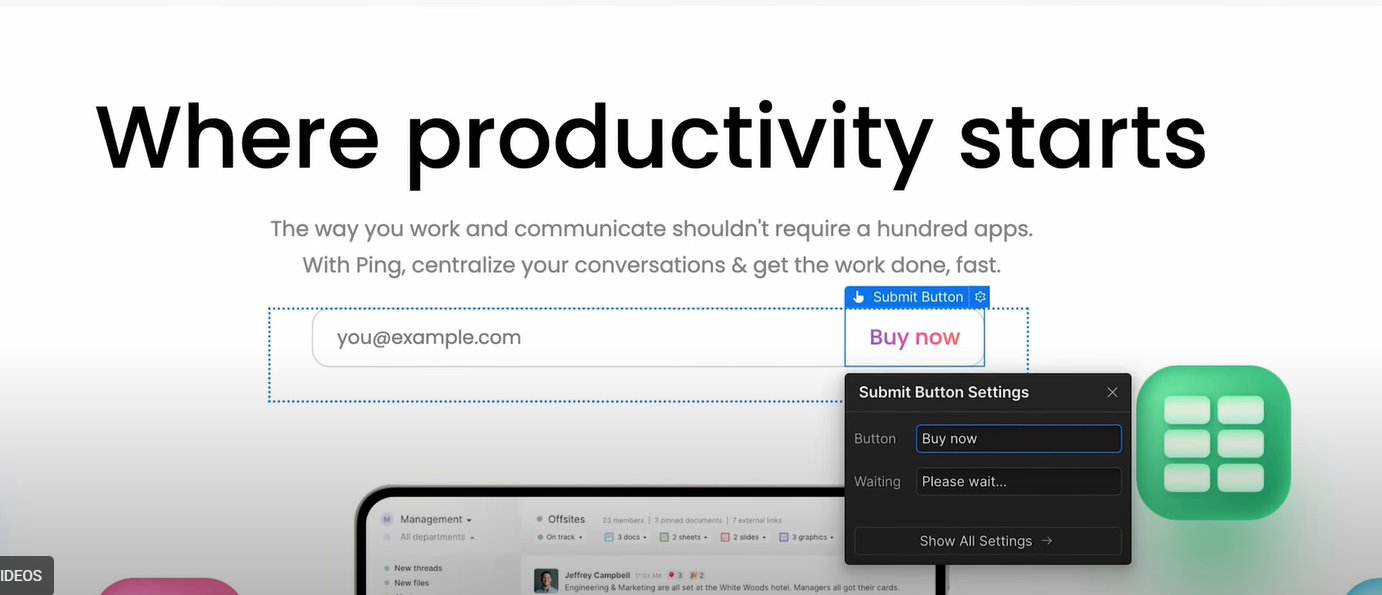This screenshot has height=595, width=1382.
Task: Click the Jeffrey Campbell name
Action: 597,575
